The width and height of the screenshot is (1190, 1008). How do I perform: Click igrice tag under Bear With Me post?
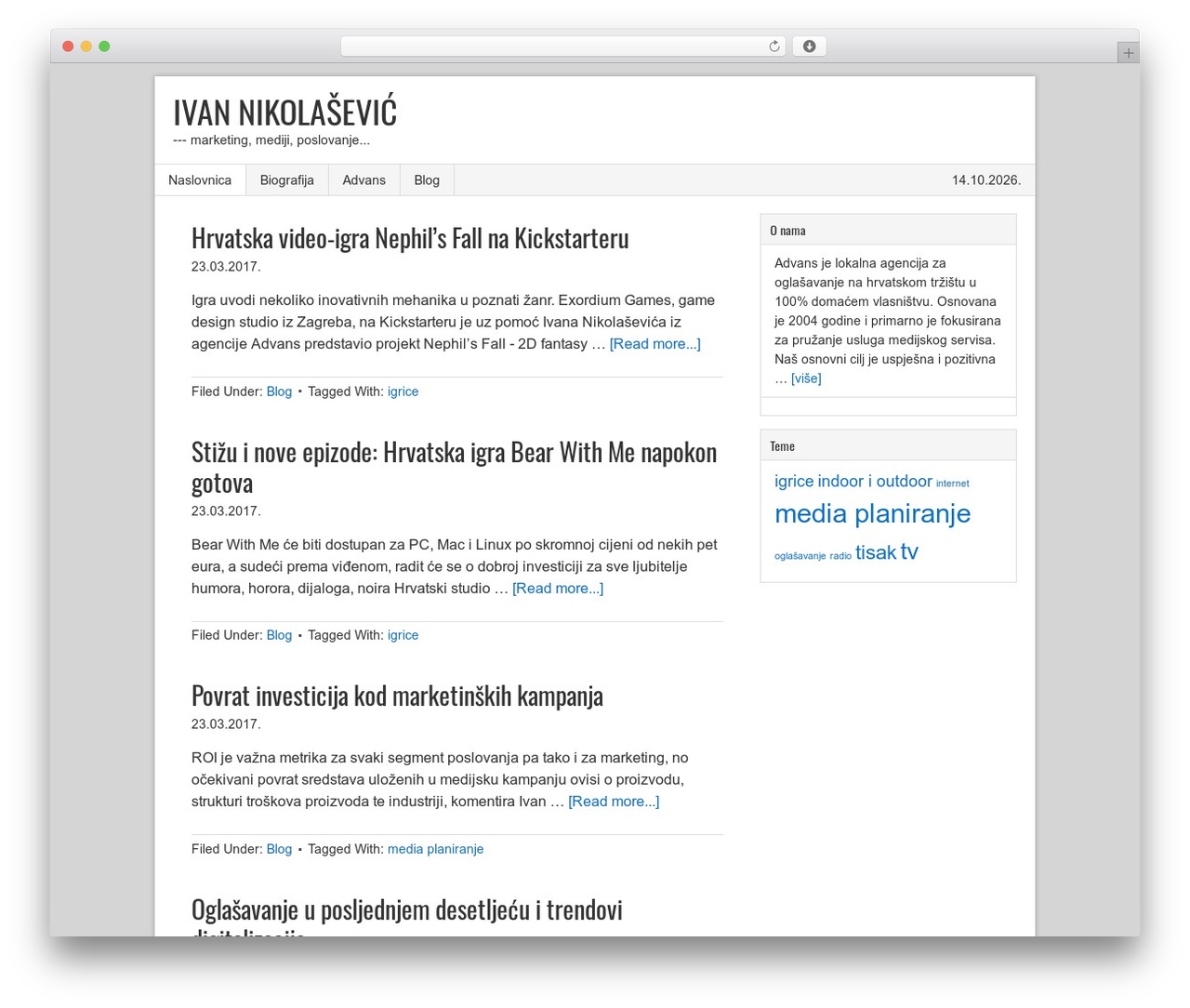[x=403, y=635]
